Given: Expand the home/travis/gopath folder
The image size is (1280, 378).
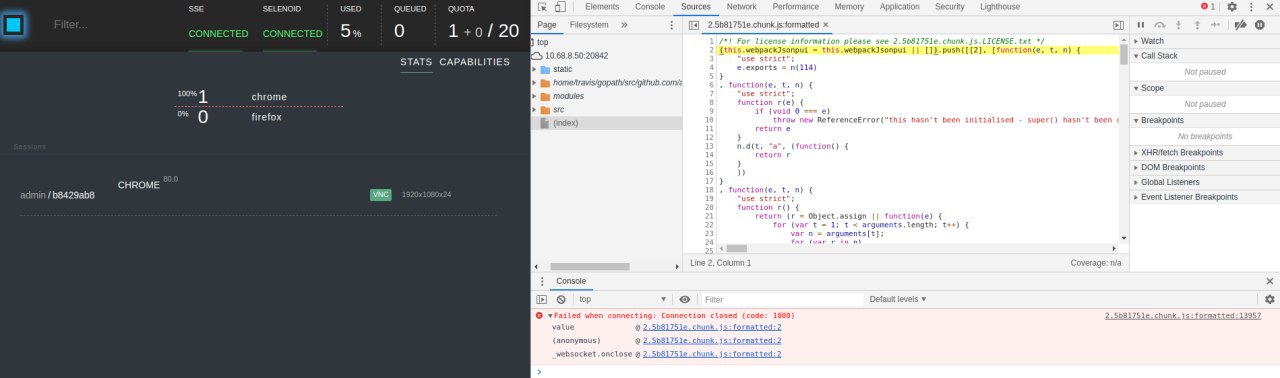Looking at the screenshot, I should pos(534,83).
